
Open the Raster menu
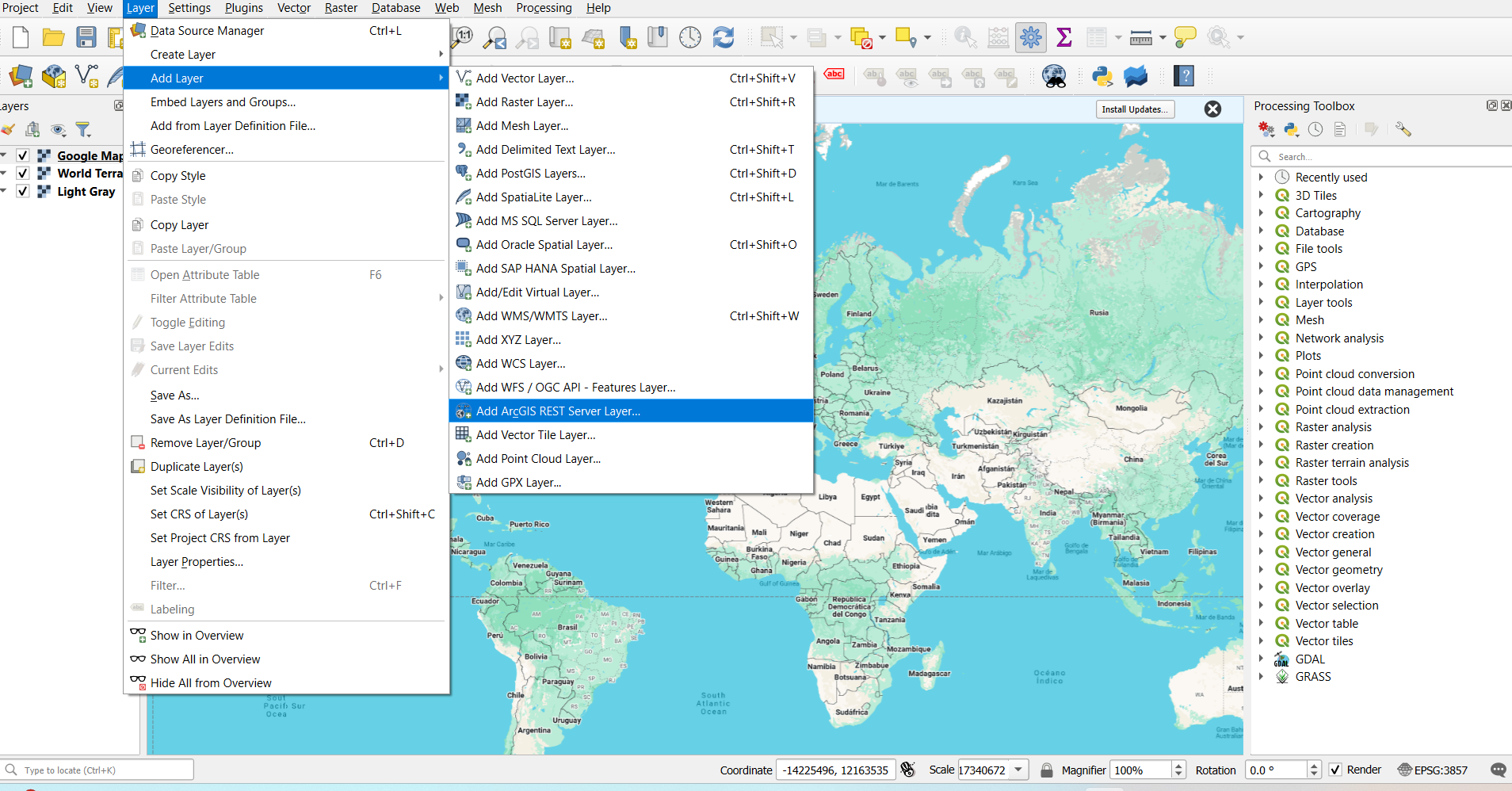(340, 8)
